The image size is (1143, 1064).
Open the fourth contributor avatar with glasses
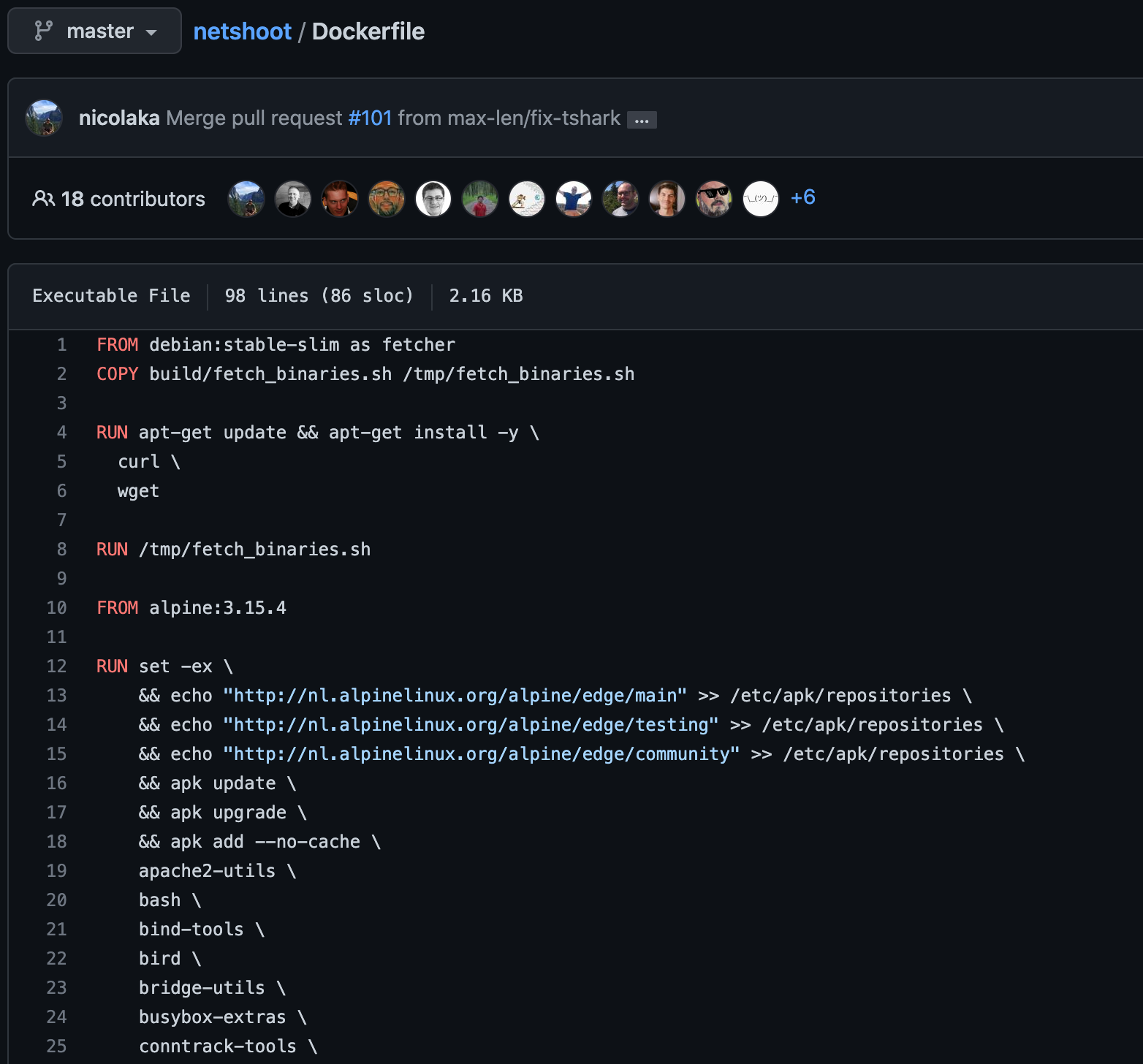click(x=387, y=199)
